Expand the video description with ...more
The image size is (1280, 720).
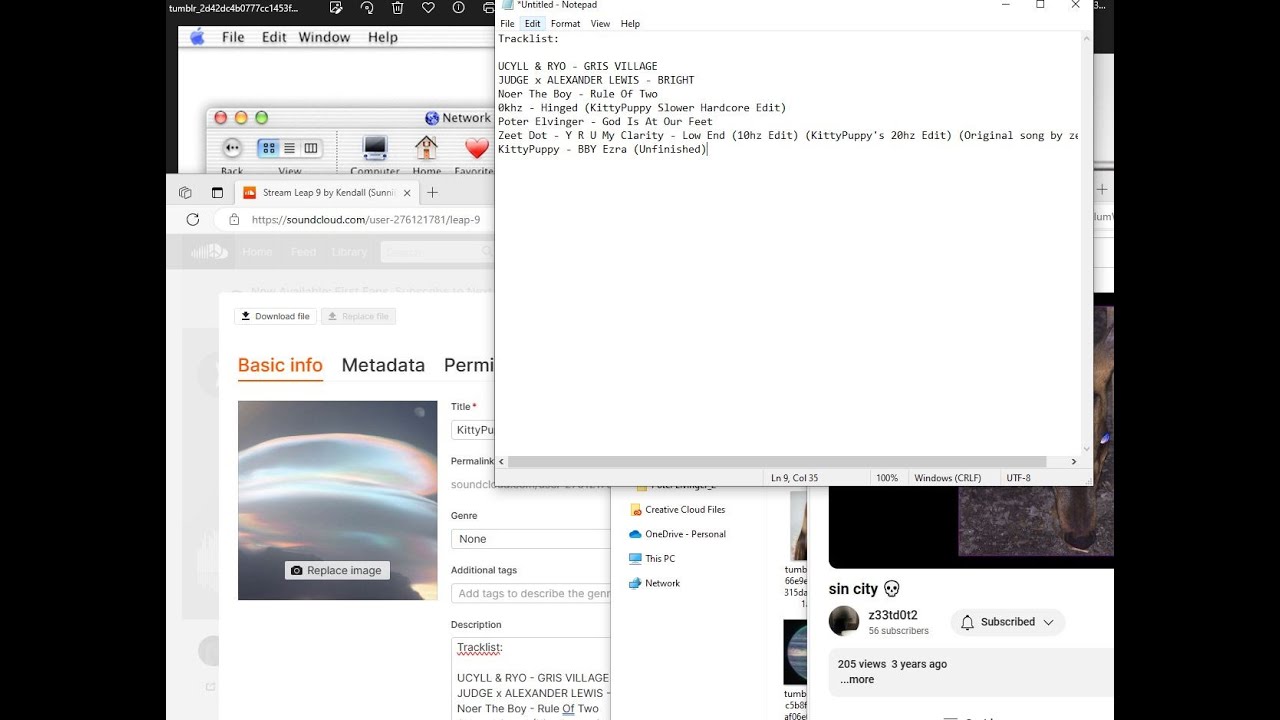click(857, 679)
